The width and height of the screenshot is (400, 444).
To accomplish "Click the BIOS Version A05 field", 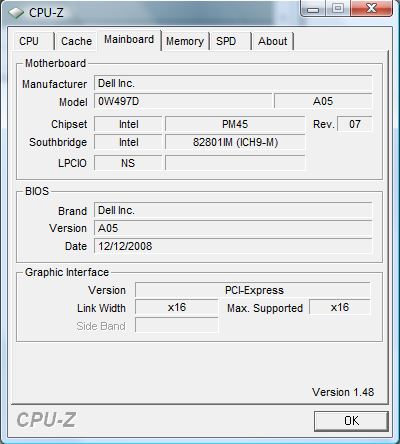I will [x=233, y=228].
